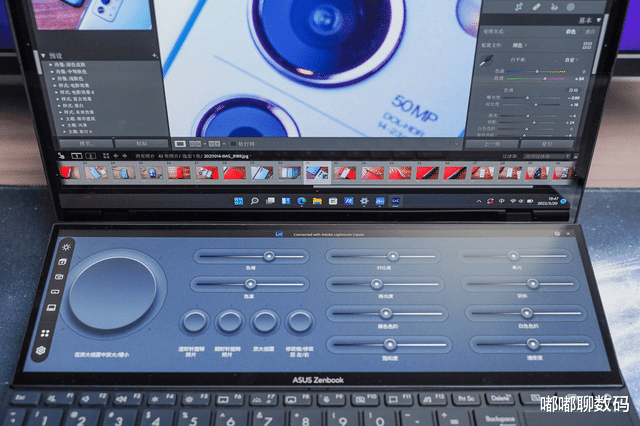This screenshot has height=426, width=640.
Task: Toggle the soft proofing checkbox
Action: 233,144
